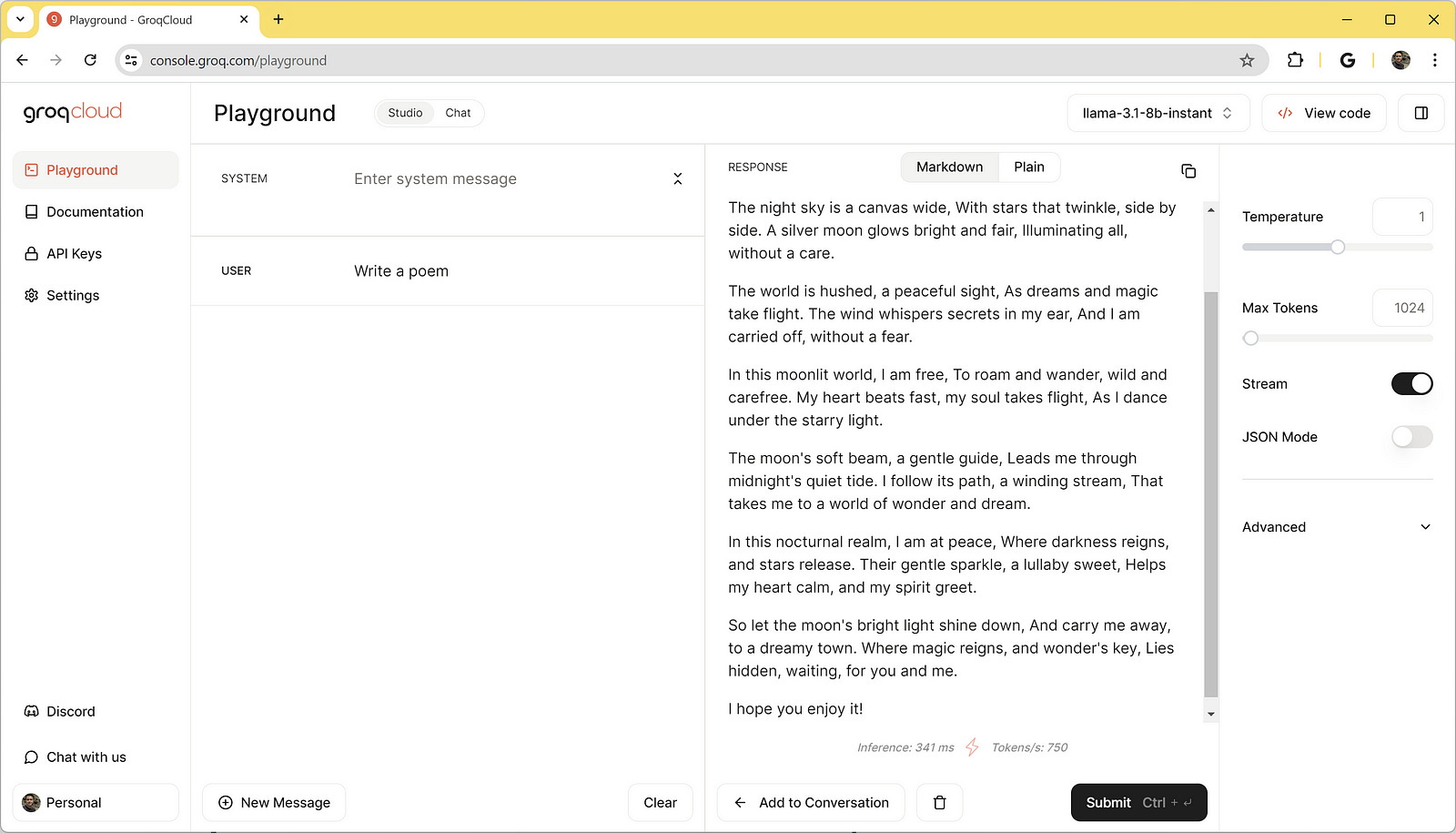Click the 'Inference: 341 ms' text
This screenshot has width=1456, height=833.
[905, 747]
